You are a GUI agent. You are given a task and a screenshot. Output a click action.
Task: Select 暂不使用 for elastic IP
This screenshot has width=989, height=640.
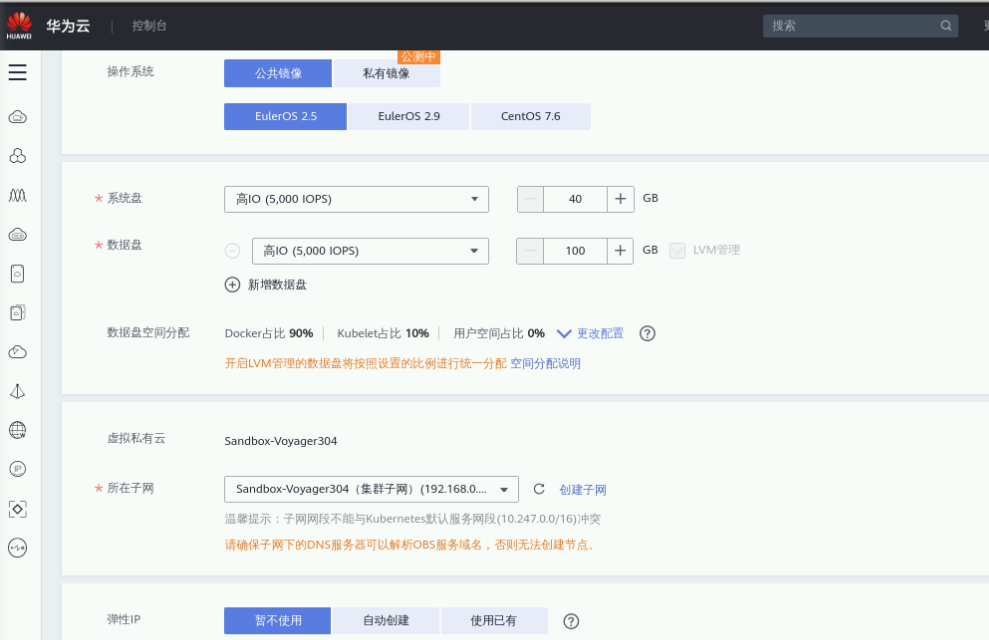click(x=278, y=620)
